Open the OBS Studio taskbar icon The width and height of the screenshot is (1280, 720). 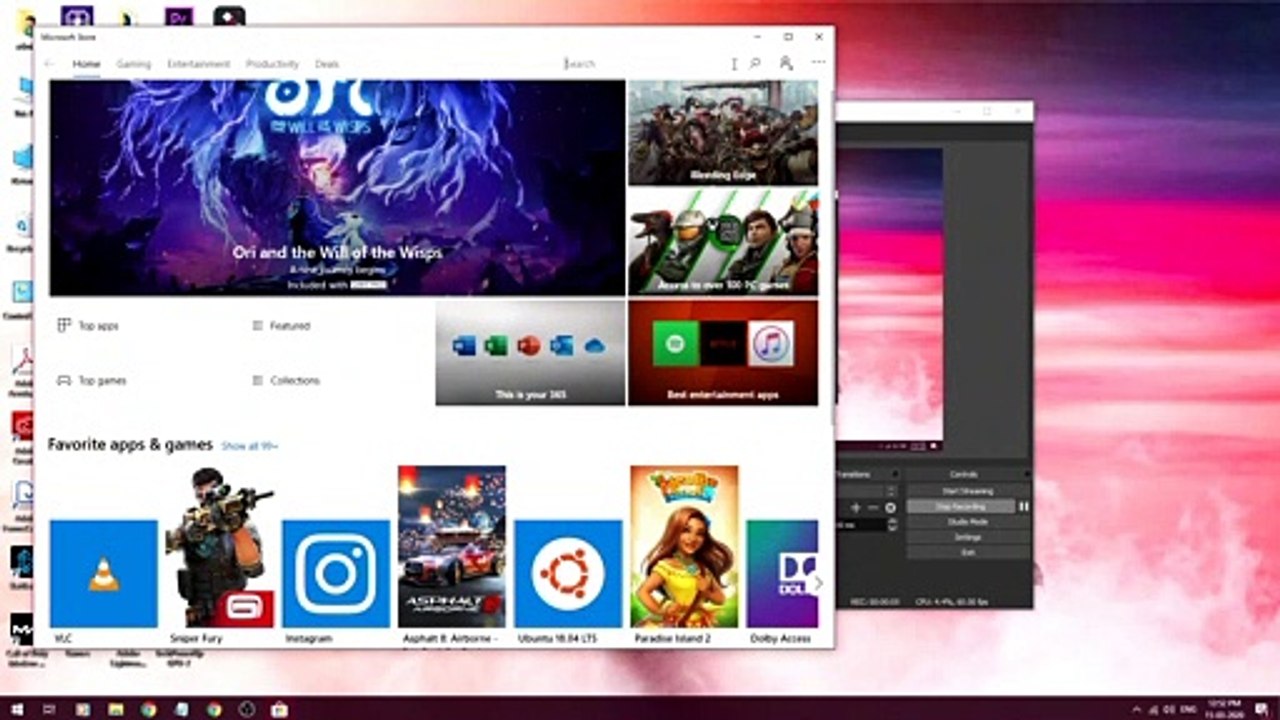(246, 709)
